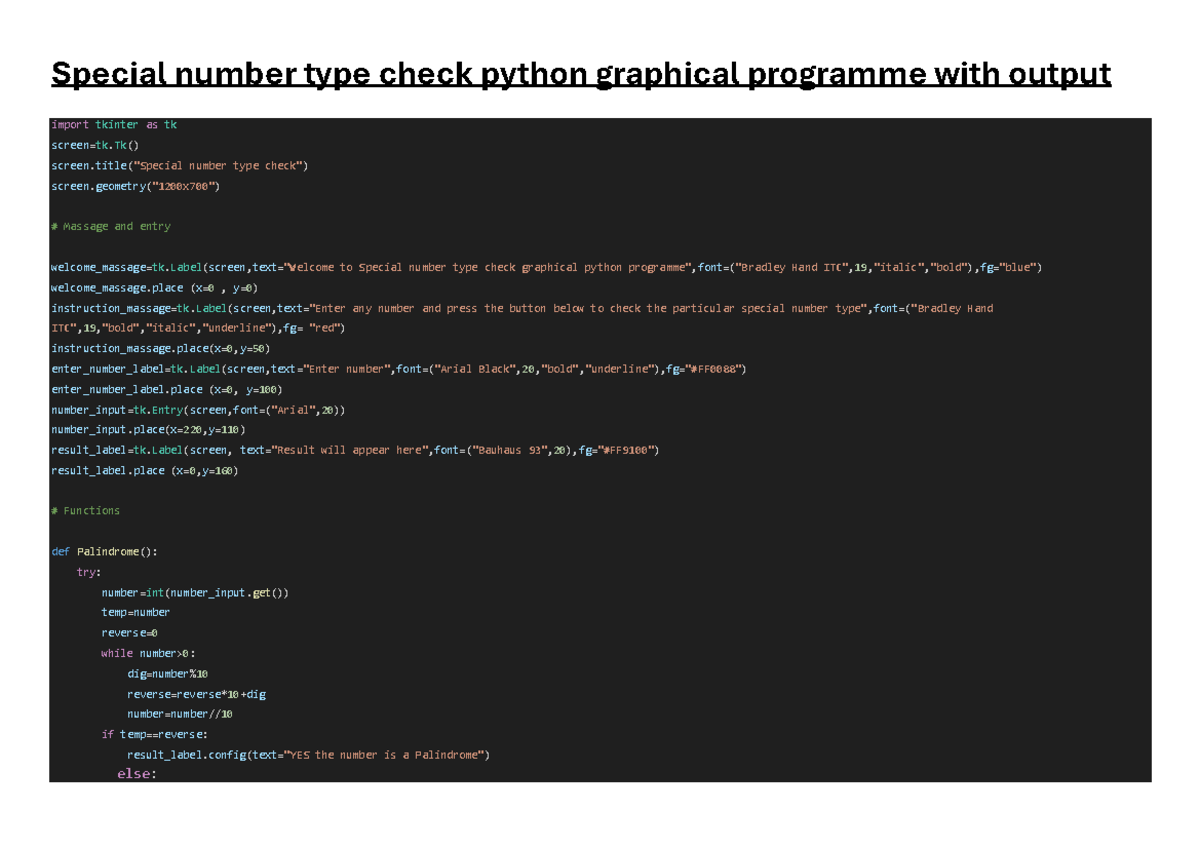Select the result_label.config Palindrome line
This screenshot has height=849, width=1200.
click(x=309, y=755)
